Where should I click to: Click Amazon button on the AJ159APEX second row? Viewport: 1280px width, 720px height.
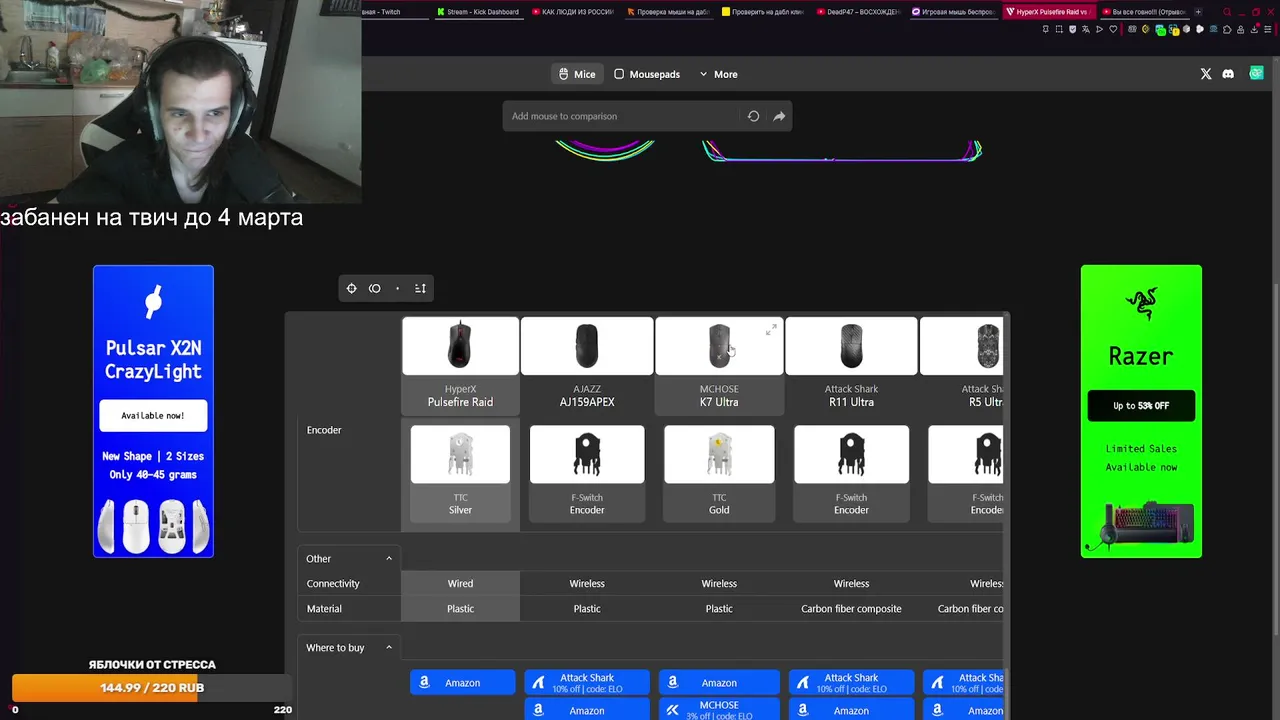tap(587, 710)
